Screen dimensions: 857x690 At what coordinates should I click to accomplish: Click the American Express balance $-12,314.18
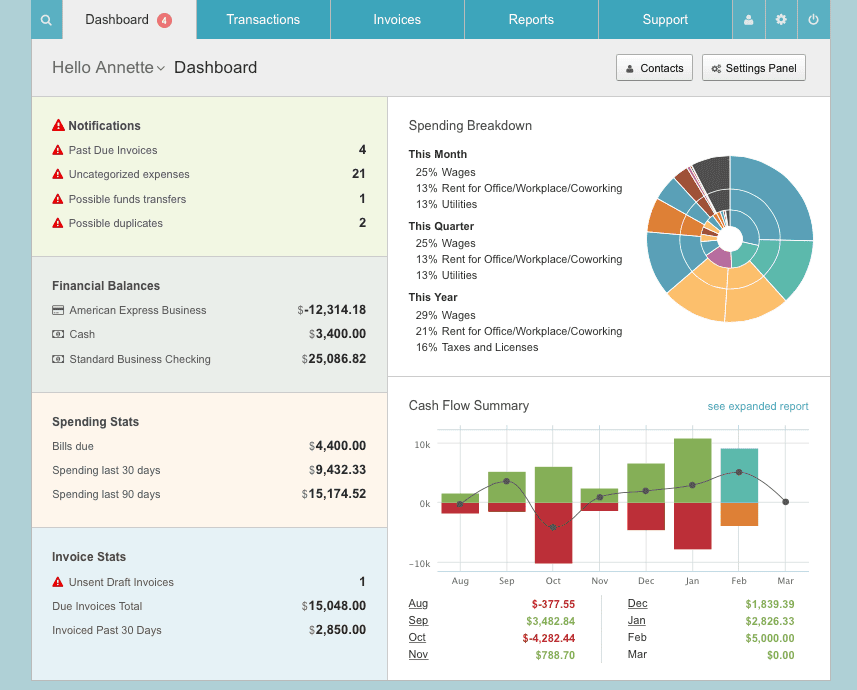[x=331, y=310]
